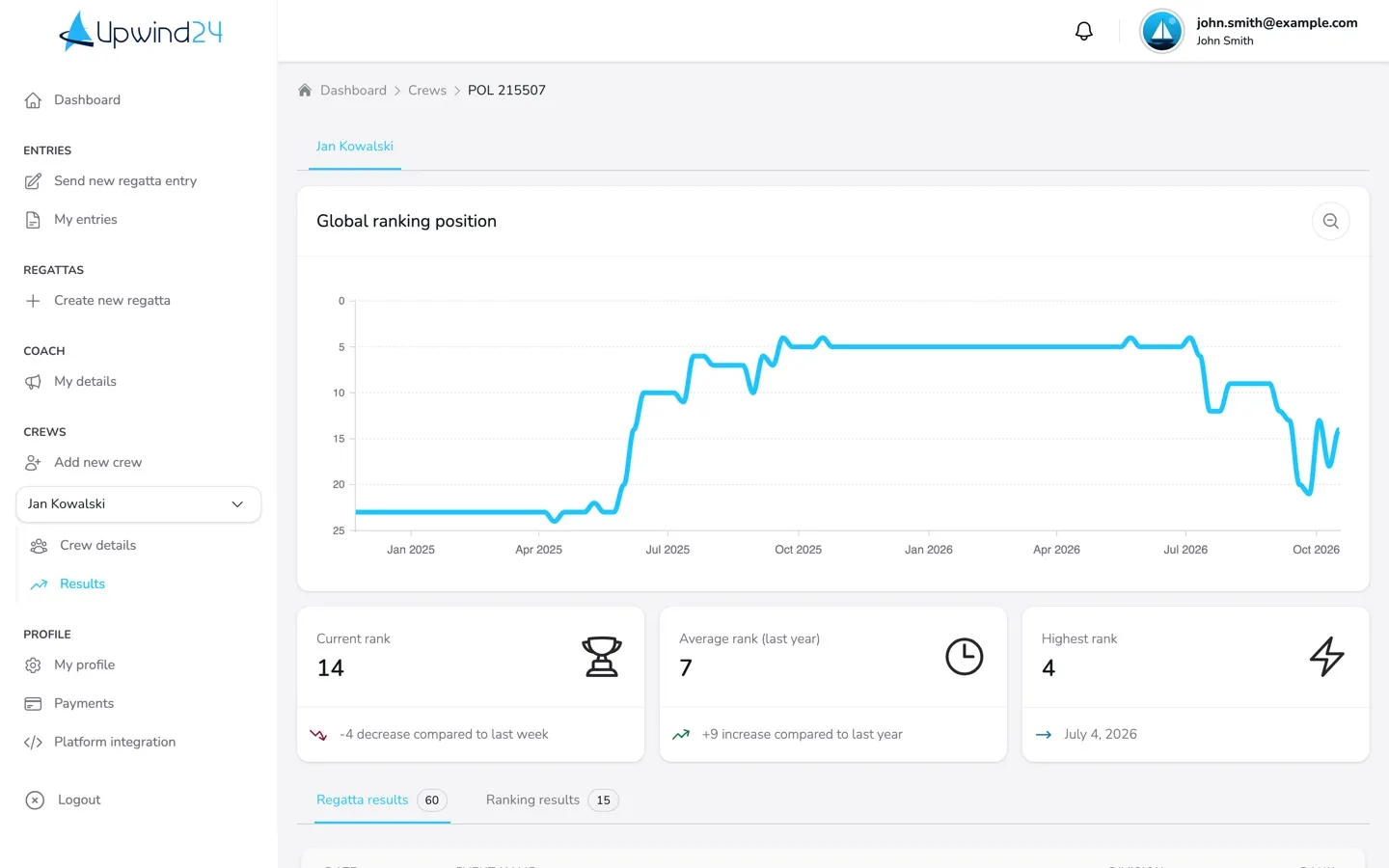Open the Regatta results tab

[382, 800]
